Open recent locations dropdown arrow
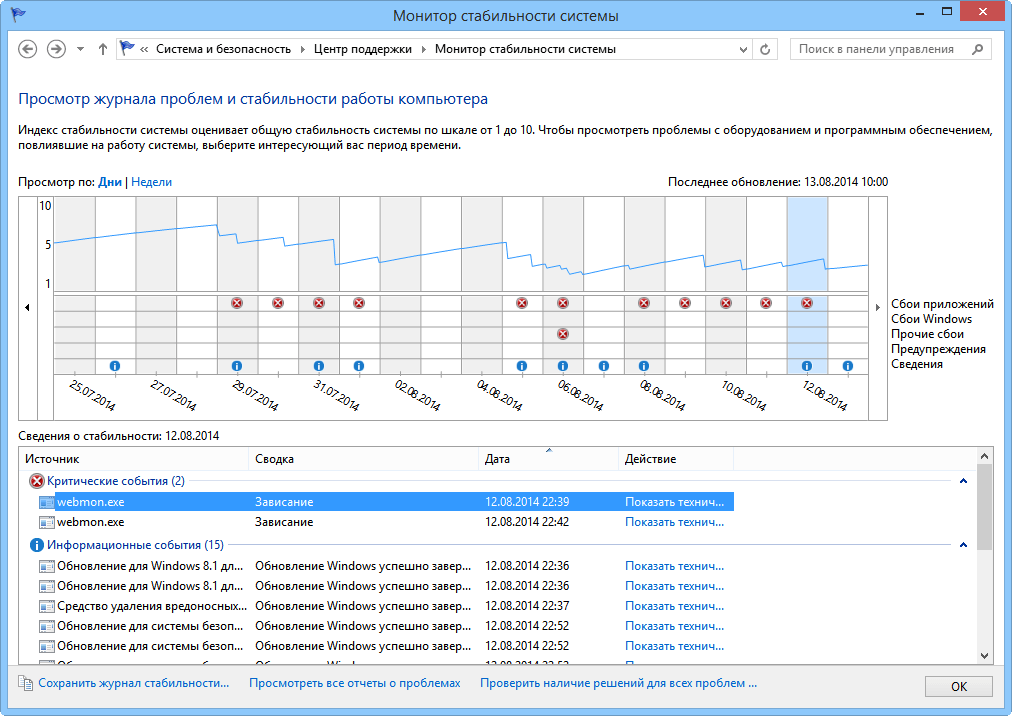 click(x=80, y=49)
